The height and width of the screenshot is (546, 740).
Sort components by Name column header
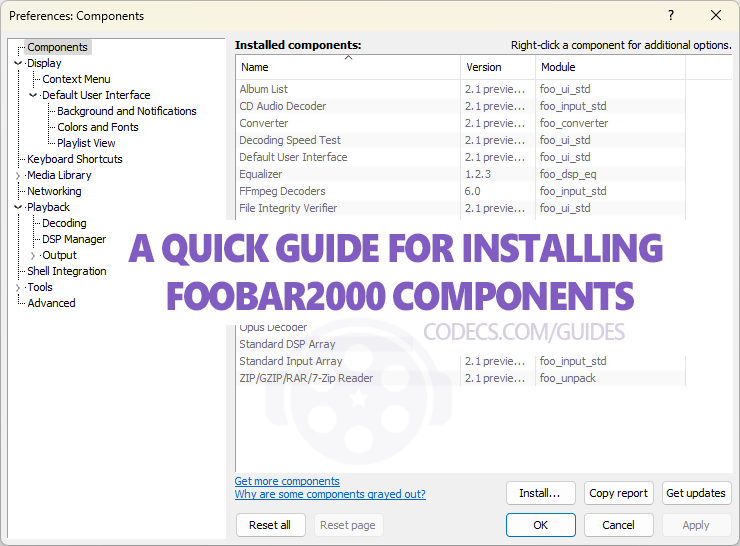[348, 67]
